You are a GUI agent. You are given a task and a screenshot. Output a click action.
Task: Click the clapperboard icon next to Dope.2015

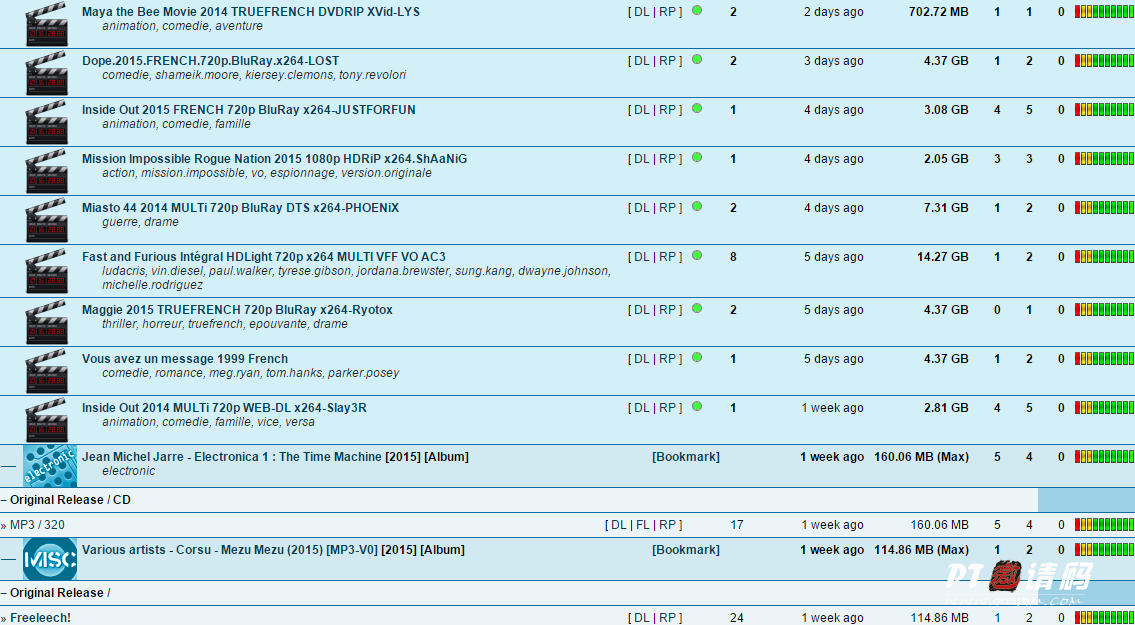[46, 72]
